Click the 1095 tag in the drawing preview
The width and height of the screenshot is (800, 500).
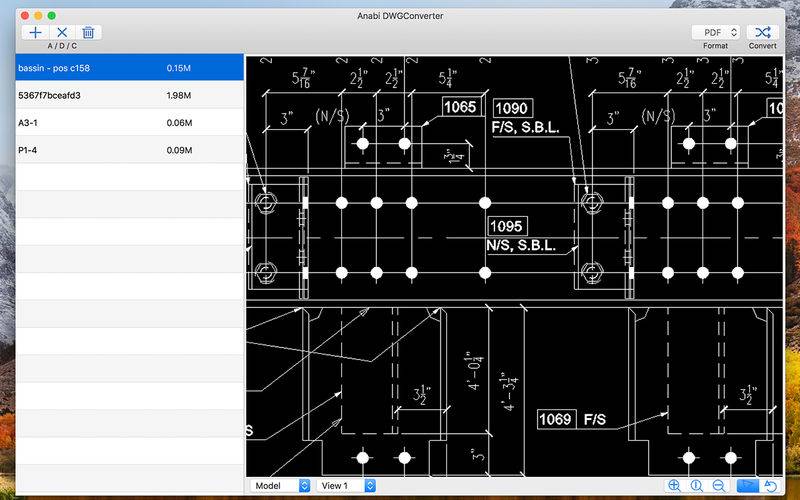(x=507, y=226)
